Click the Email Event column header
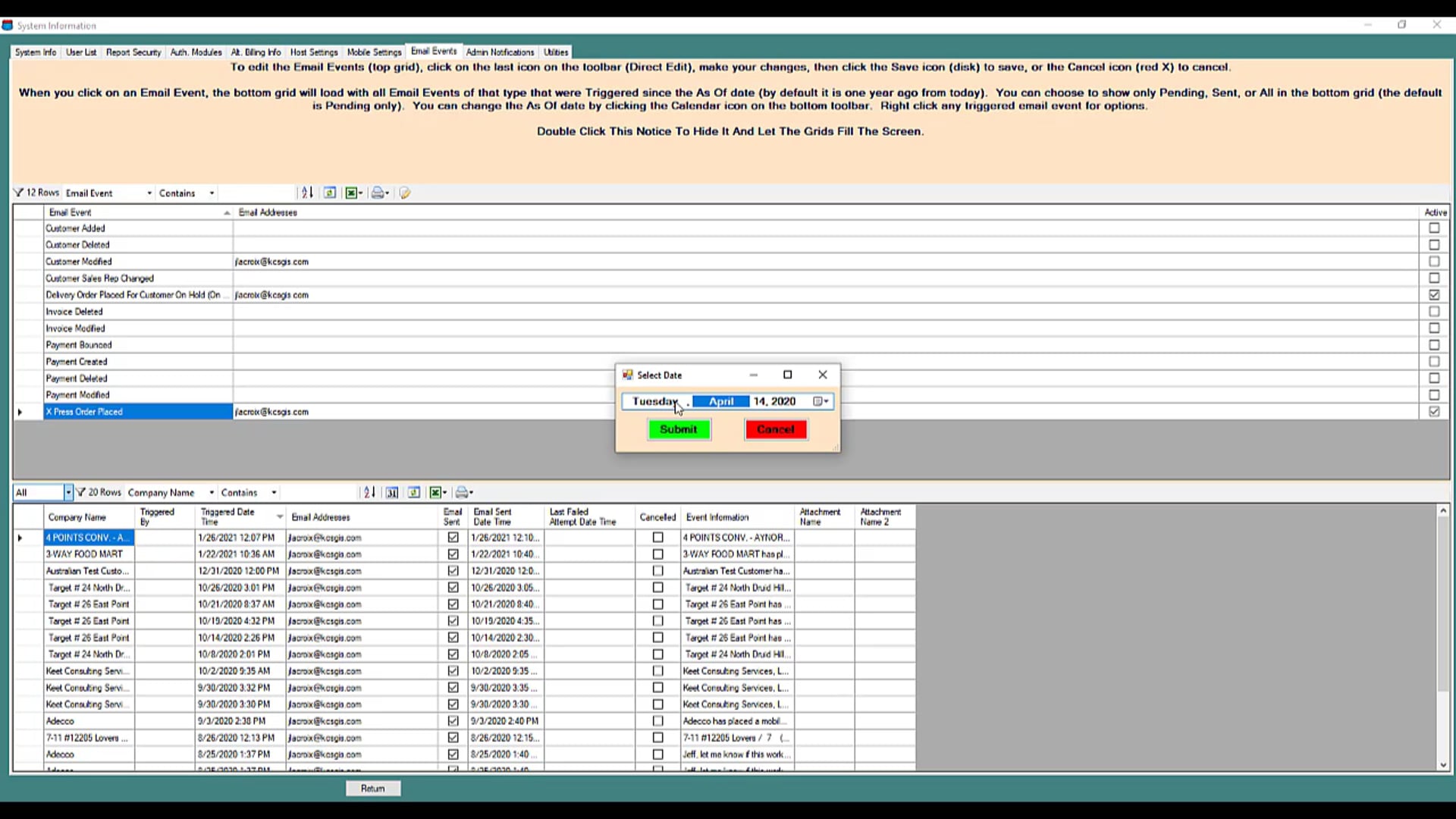 click(138, 212)
